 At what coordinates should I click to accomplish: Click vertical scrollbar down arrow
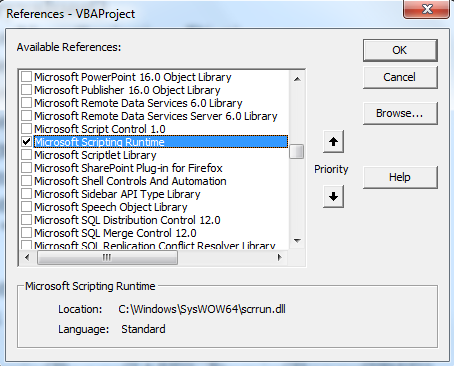(297, 240)
